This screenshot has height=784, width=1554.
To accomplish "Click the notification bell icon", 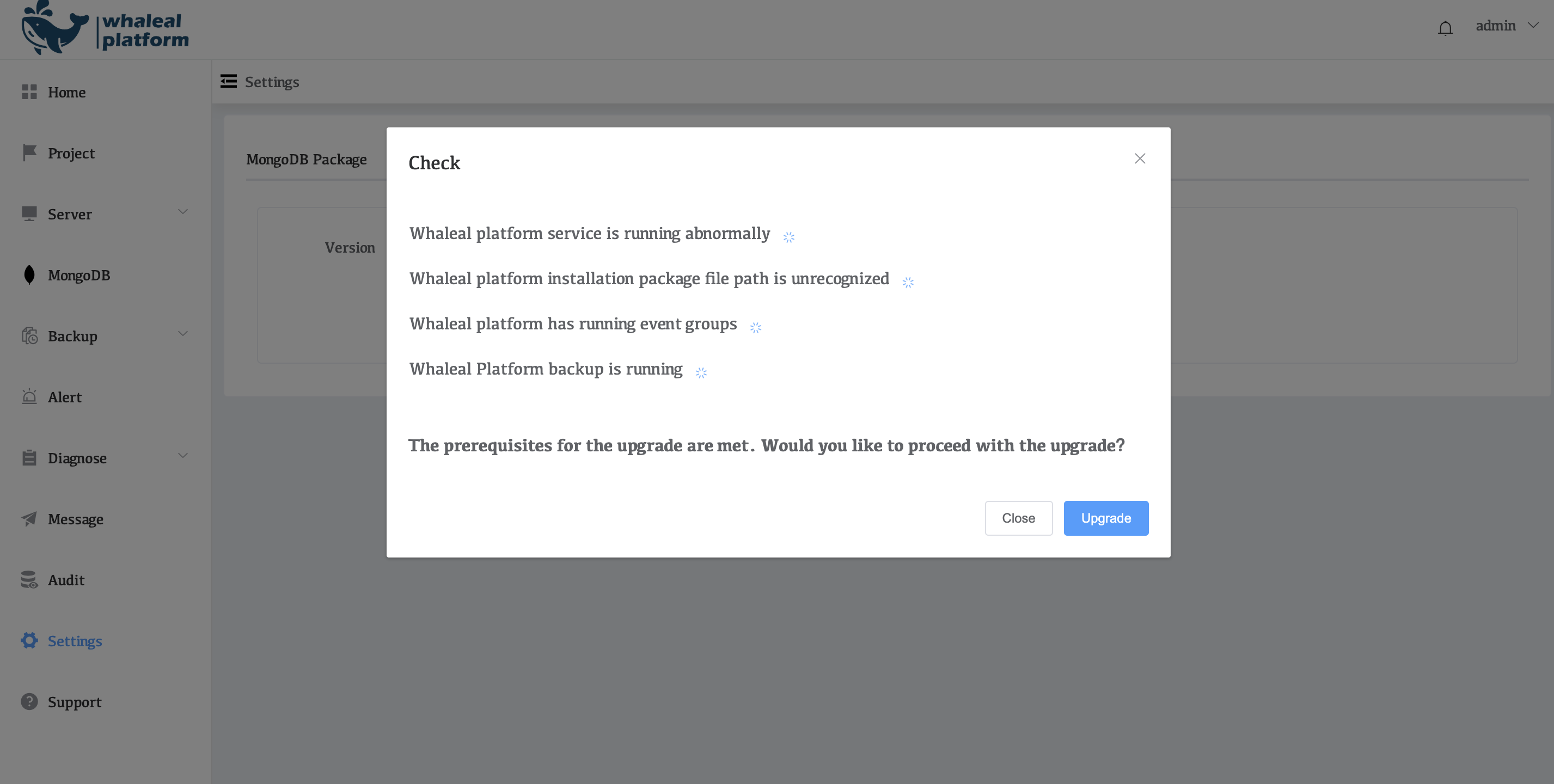I will point(1445,28).
